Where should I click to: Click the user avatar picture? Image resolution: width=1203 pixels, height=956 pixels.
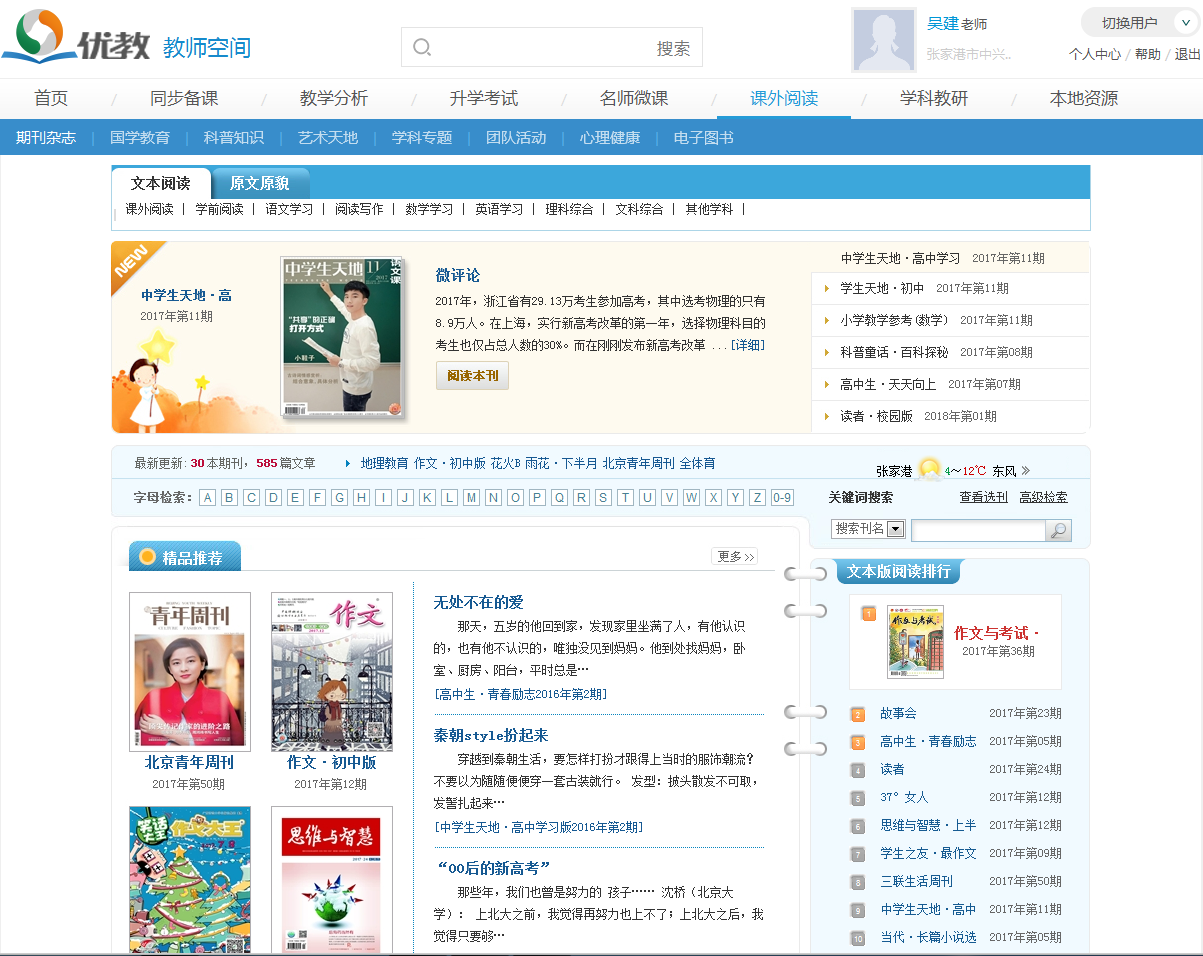[x=883, y=40]
